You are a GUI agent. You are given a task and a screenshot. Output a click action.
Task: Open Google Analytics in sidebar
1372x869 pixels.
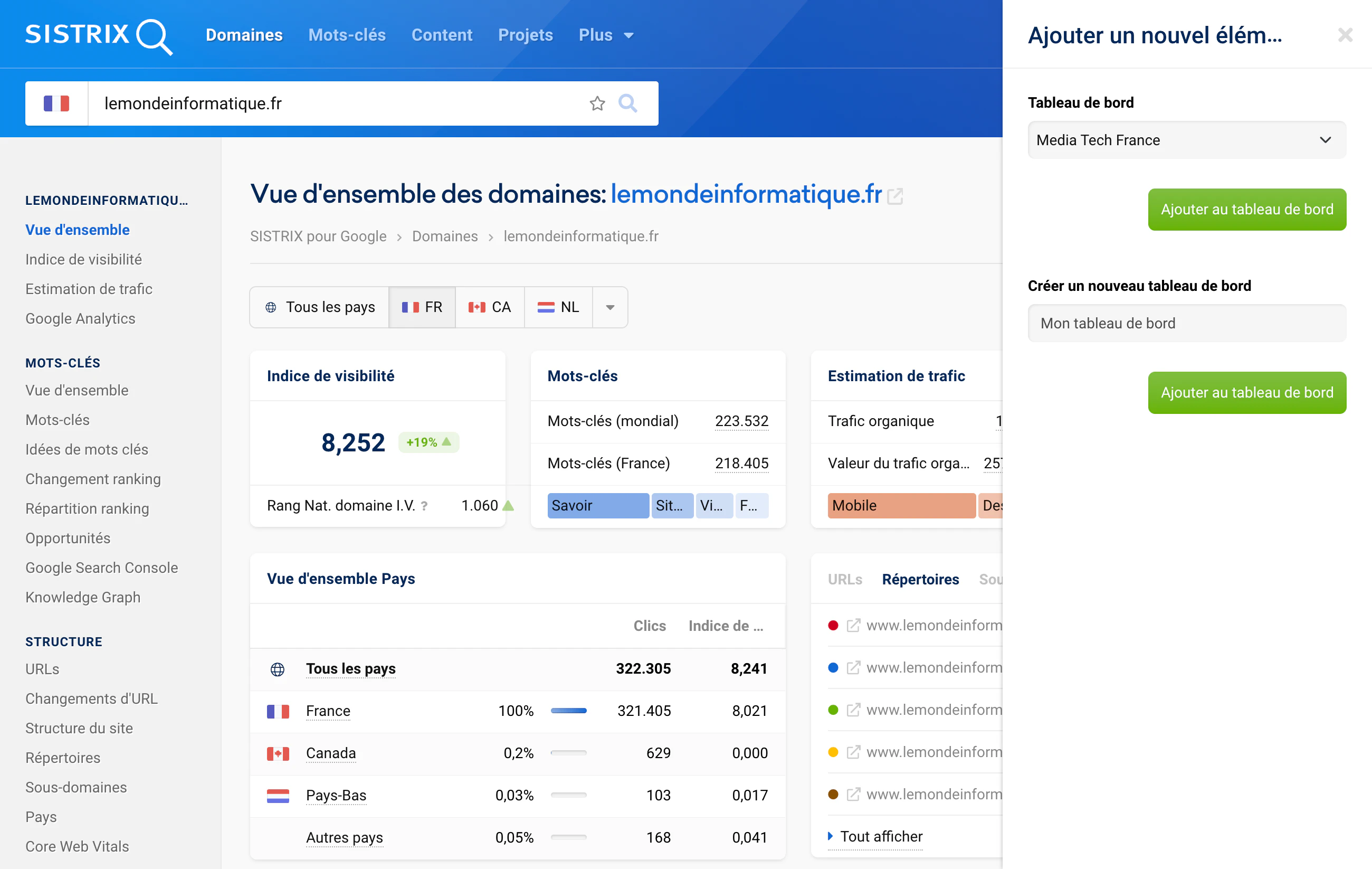[x=80, y=319]
